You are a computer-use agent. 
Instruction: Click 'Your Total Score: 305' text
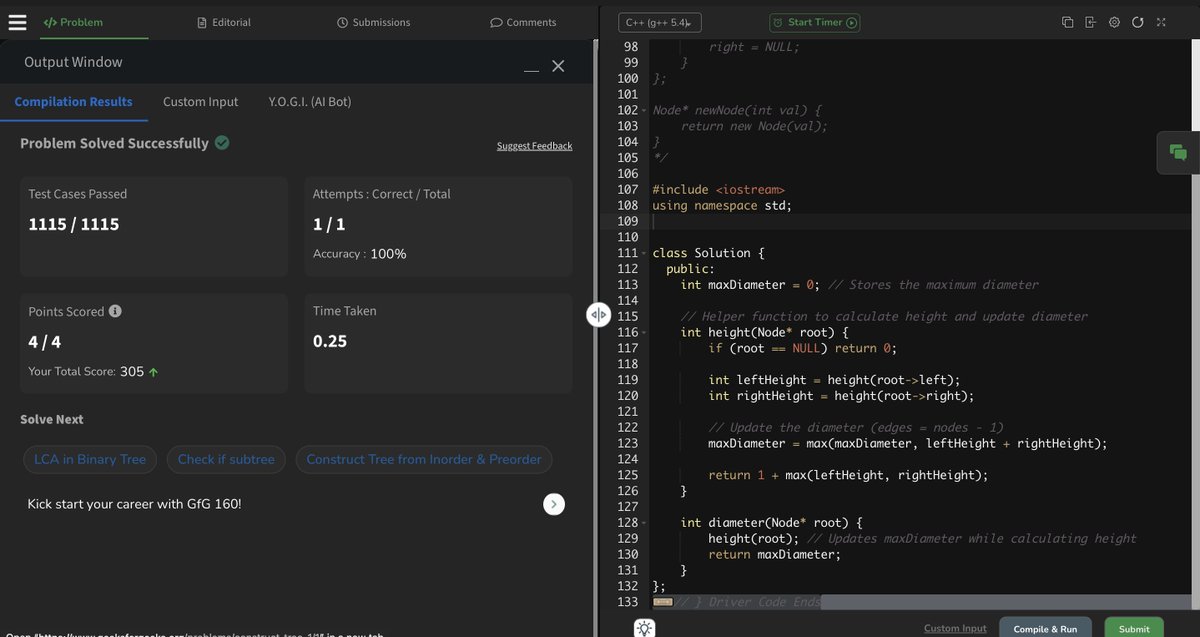coord(86,372)
